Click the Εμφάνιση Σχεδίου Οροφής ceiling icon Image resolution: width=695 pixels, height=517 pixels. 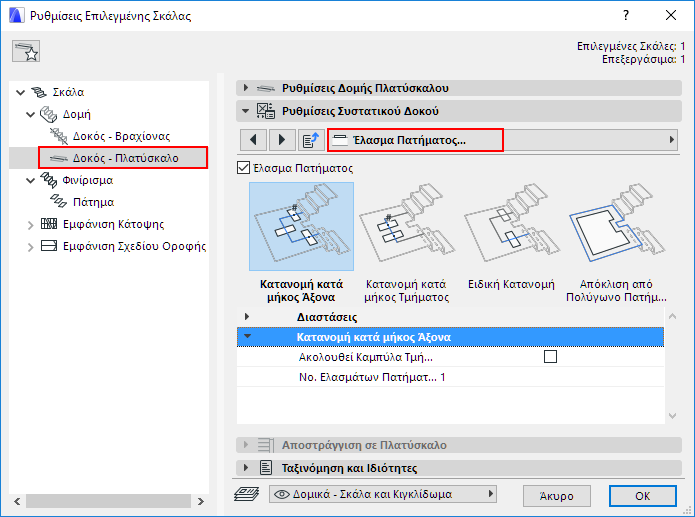[x=49, y=246]
